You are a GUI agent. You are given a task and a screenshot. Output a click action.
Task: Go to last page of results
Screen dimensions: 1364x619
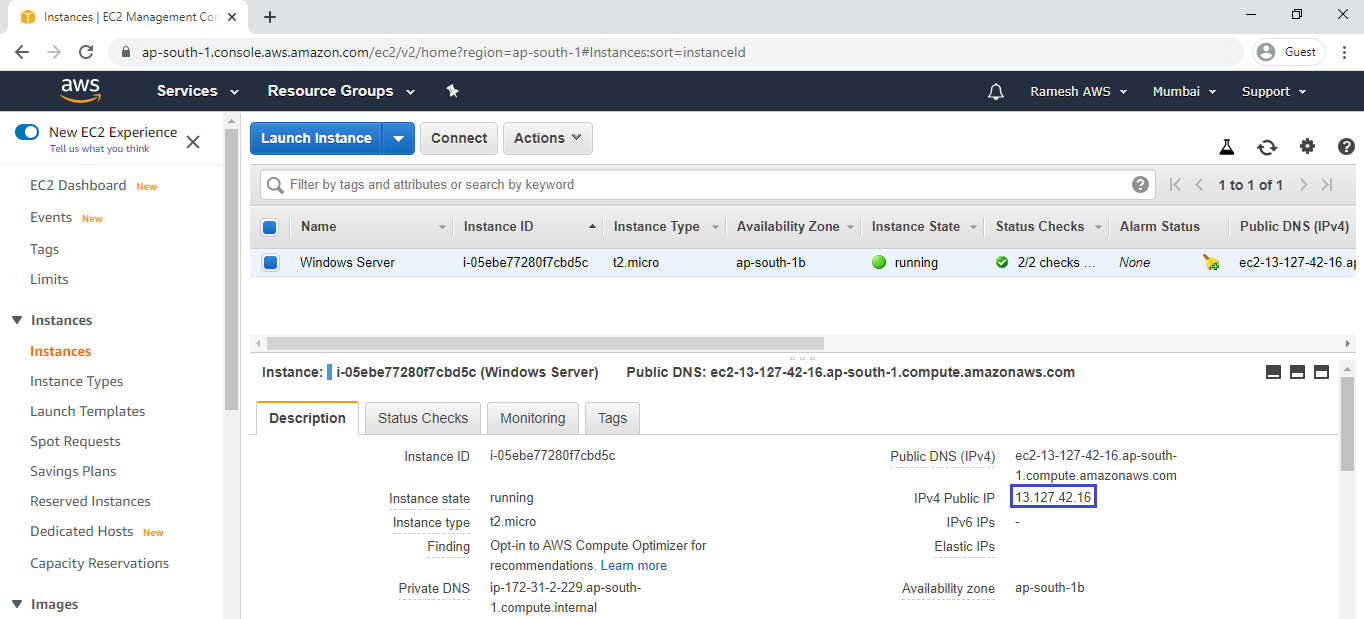tap(1327, 185)
